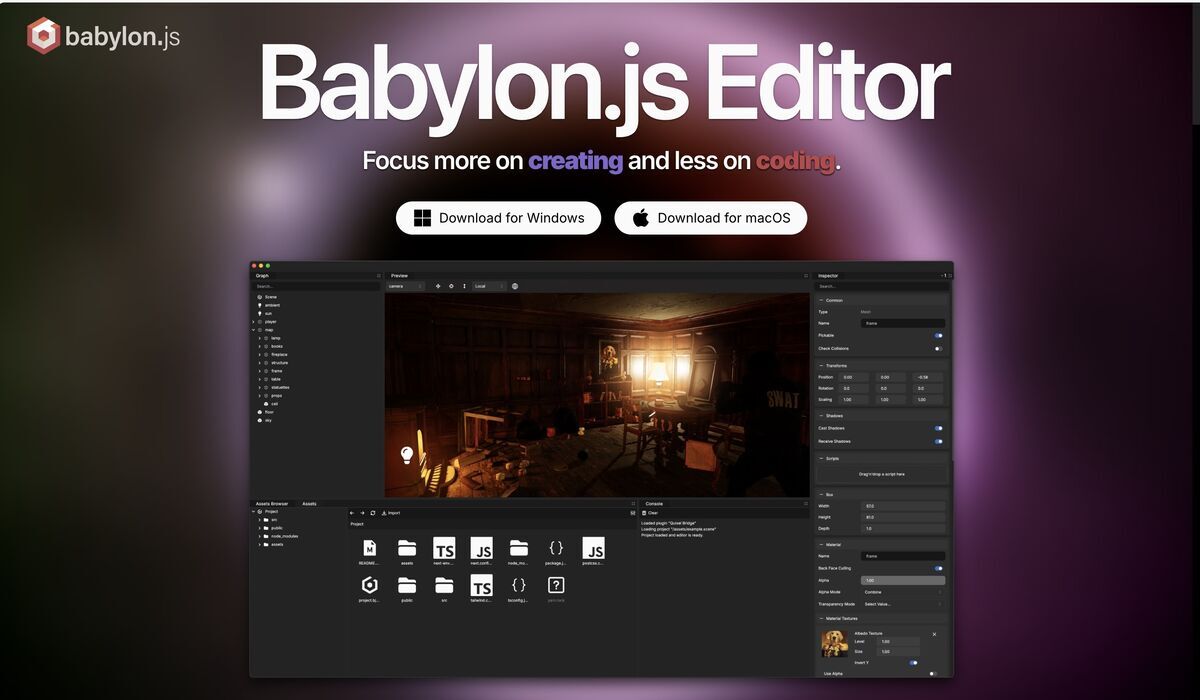This screenshot has width=1200, height=700.
Task: Toggle the Invert Y switch
Action: (x=914, y=662)
